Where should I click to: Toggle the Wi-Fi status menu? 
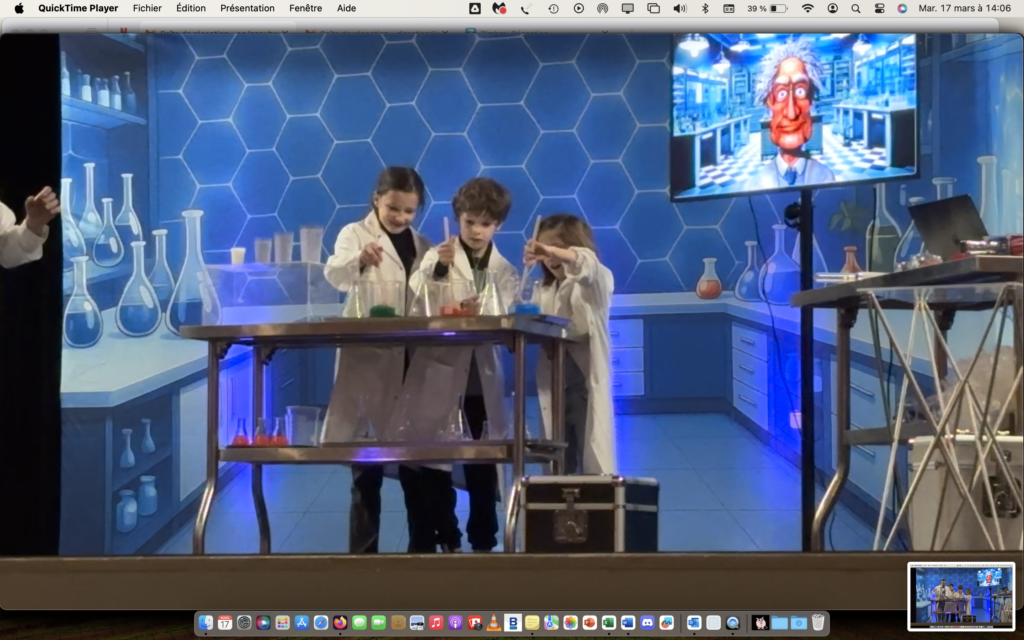click(807, 8)
